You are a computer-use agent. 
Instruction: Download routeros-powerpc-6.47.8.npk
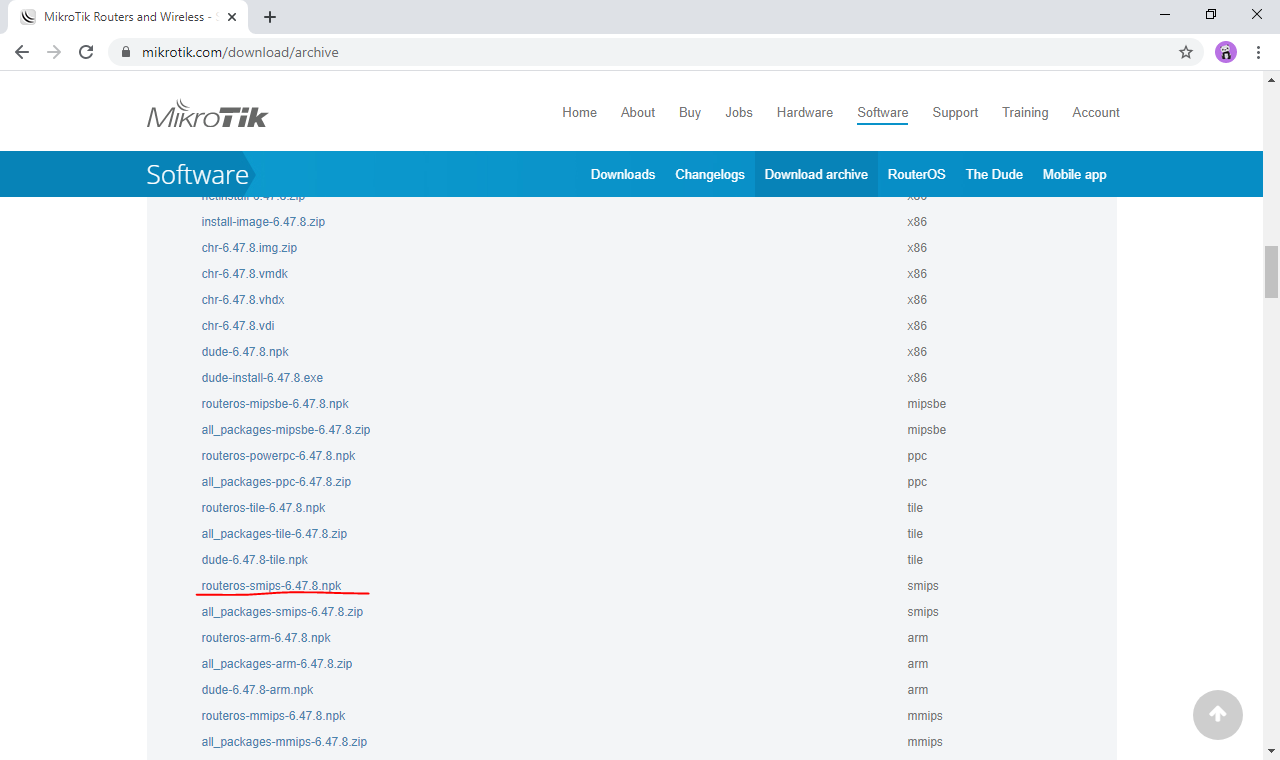point(278,456)
